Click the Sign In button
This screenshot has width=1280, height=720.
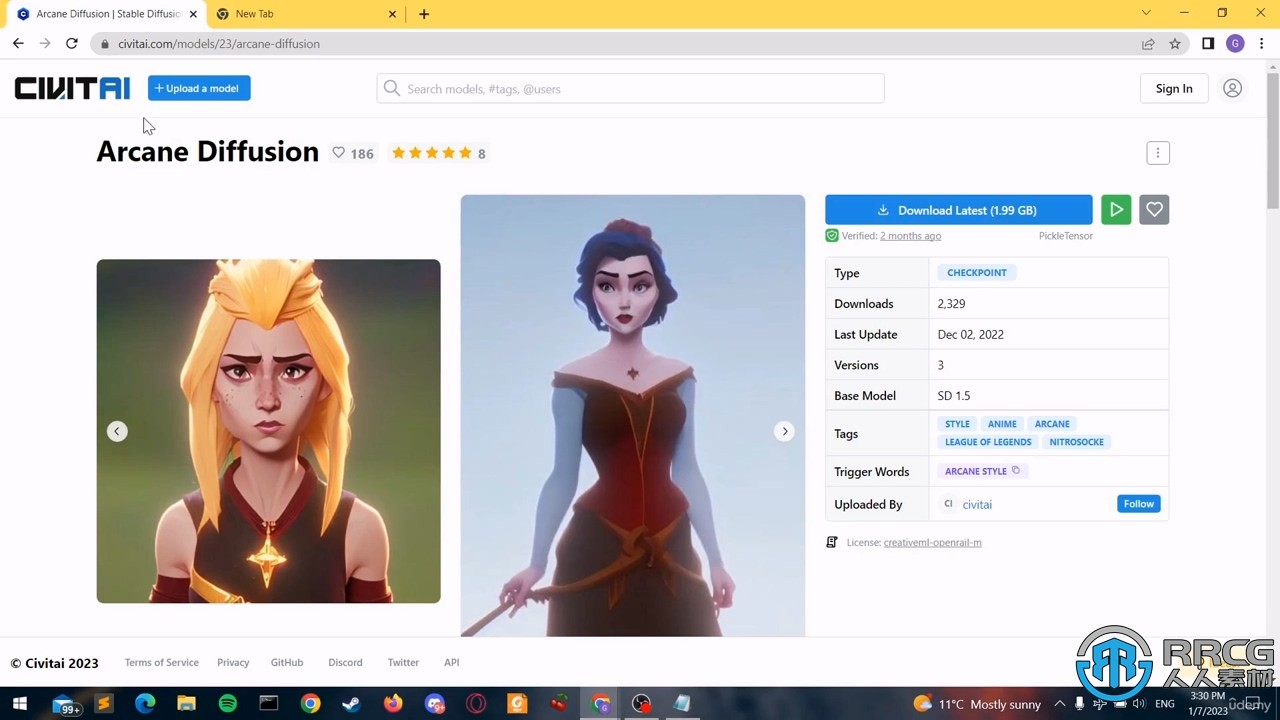tap(1174, 88)
